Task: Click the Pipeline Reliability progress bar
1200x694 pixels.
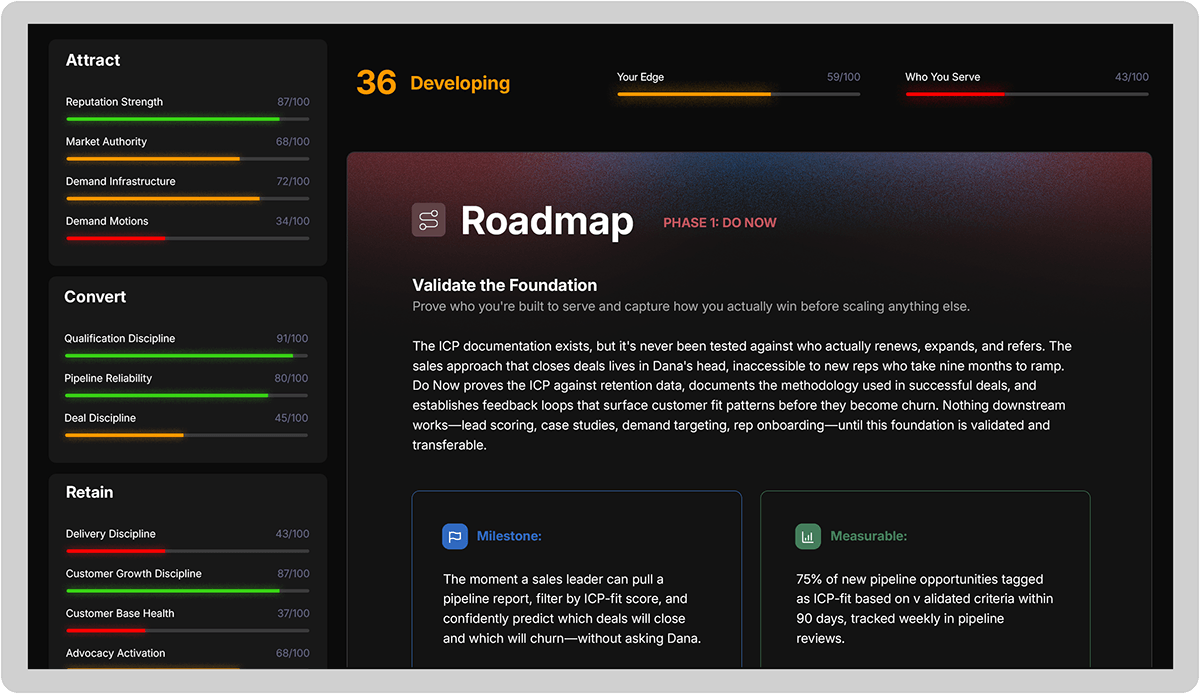Action: 187,395
